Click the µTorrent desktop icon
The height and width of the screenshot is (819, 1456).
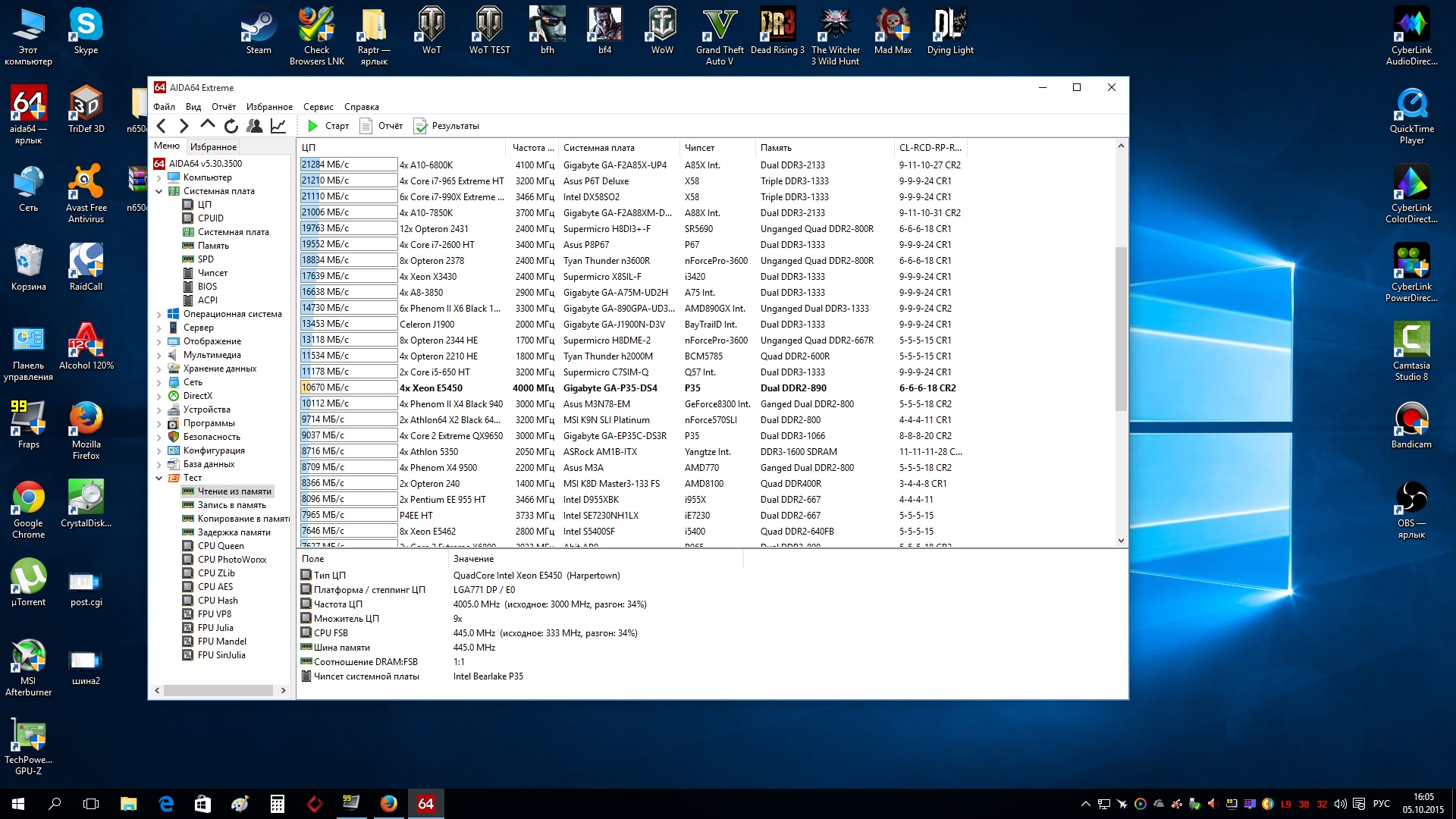pos(28,582)
